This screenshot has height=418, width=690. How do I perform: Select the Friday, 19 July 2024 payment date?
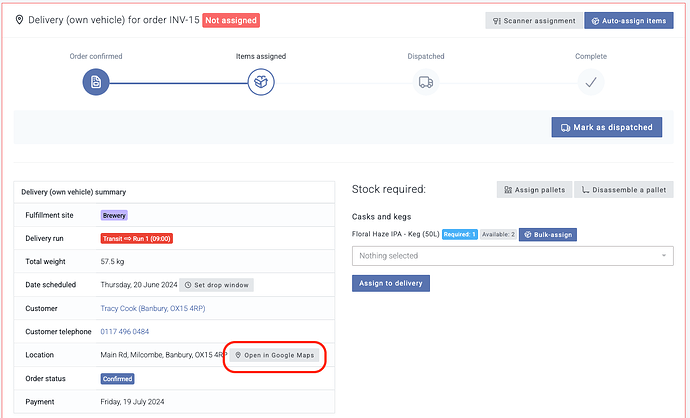[132, 402]
